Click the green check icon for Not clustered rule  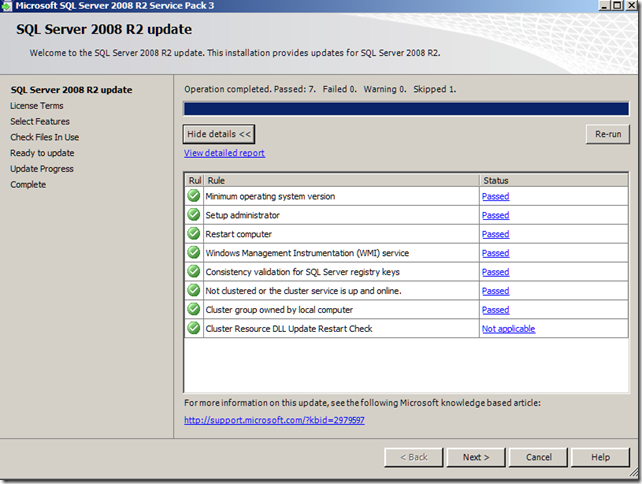[x=194, y=290]
